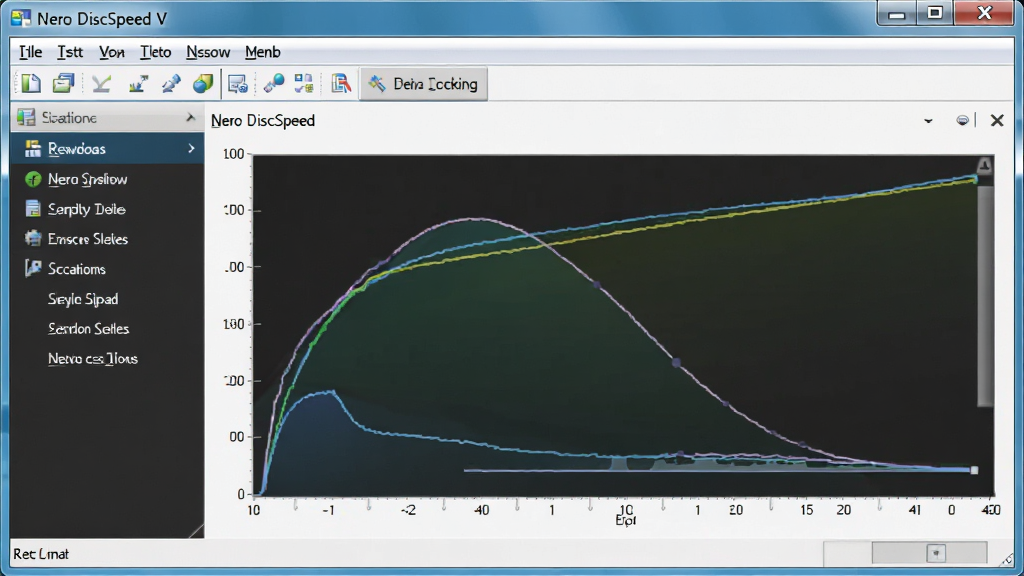Screen dimensions: 1024x576
Task: Open the Nero DiscSpeed panel dropdown arrow
Action: click(x=928, y=121)
